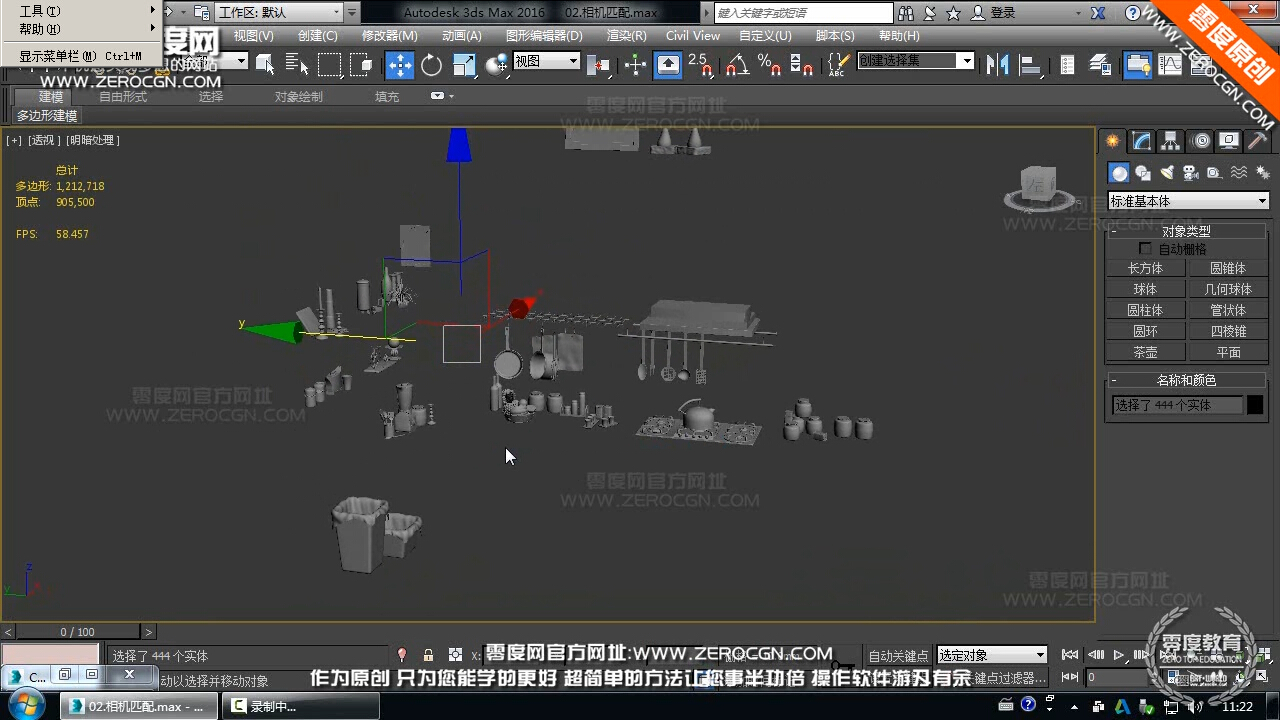Screen dimensions: 1280x720
Task: Open the 标准基本体 dropdown
Action: pos(1188,201)
